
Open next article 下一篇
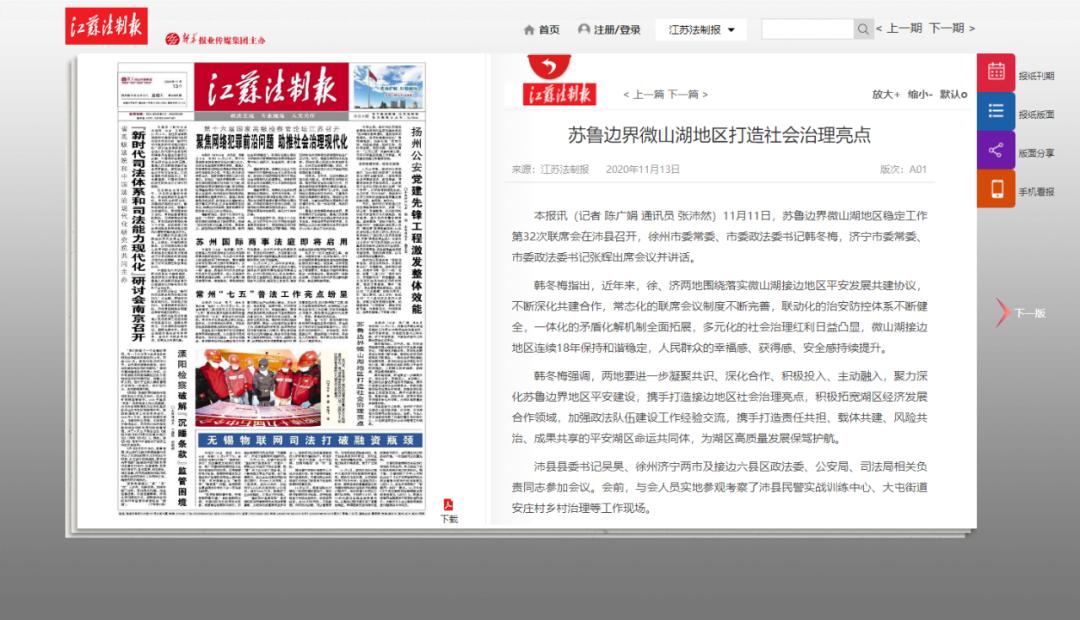pos(686,95)
